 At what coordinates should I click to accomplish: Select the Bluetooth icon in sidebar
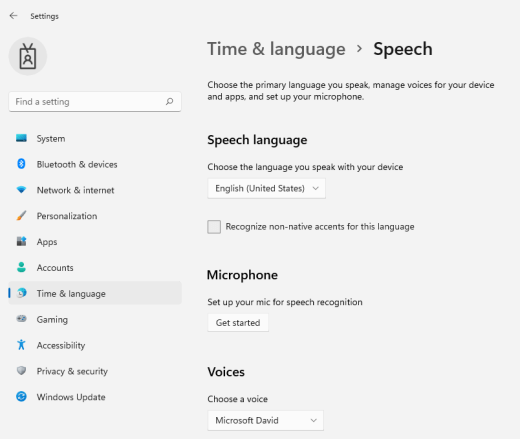click(21, 164)
